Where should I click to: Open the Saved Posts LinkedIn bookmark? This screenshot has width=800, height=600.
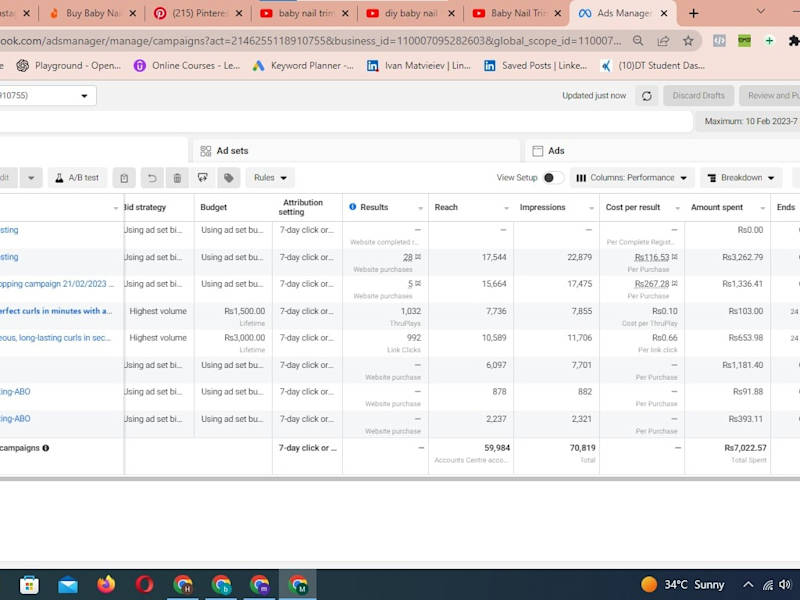coord(536,66)
